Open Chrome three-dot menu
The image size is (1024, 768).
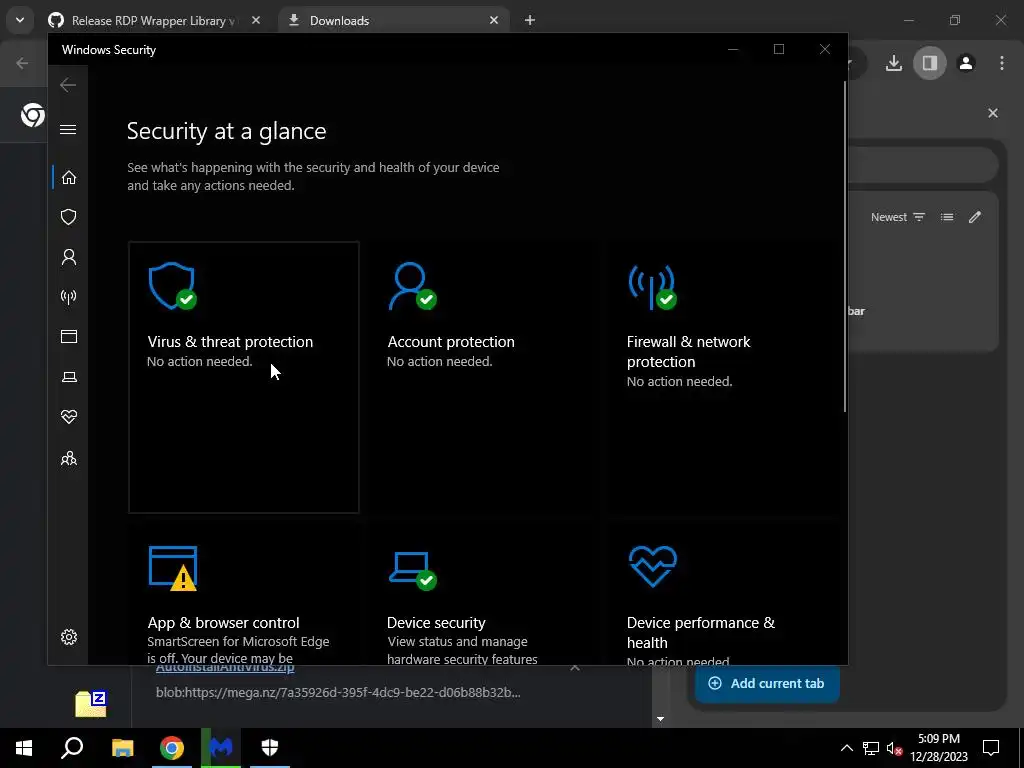(1002, 63)
